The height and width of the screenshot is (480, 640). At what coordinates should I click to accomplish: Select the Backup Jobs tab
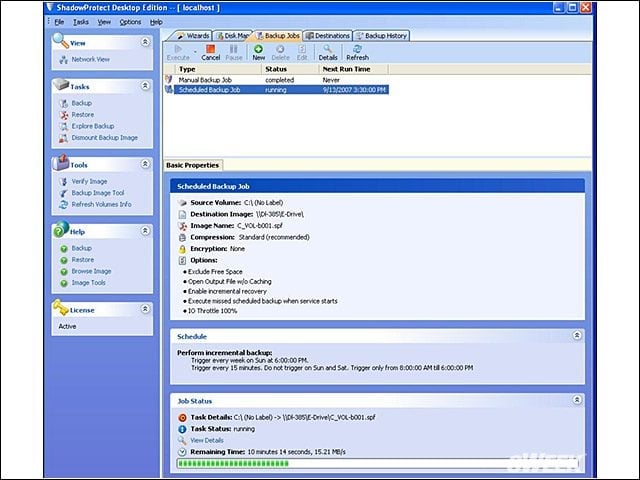(x=278, y=36)
